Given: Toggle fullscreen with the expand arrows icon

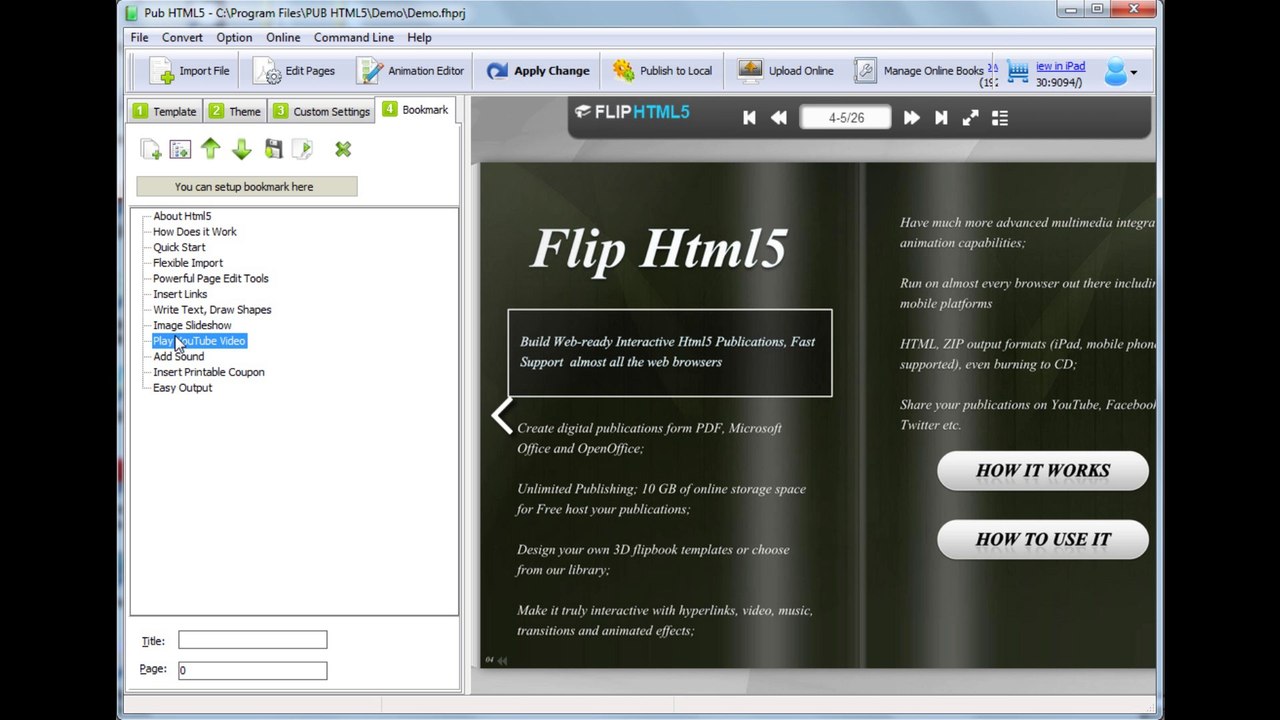Looking at the screenshot, I should click(970, 117).
